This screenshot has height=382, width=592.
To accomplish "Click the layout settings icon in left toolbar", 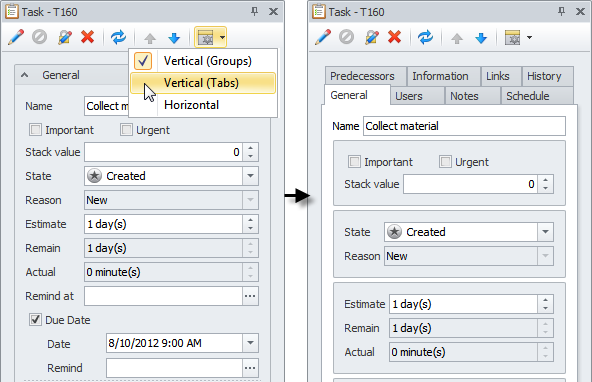I will pos(206,37).
